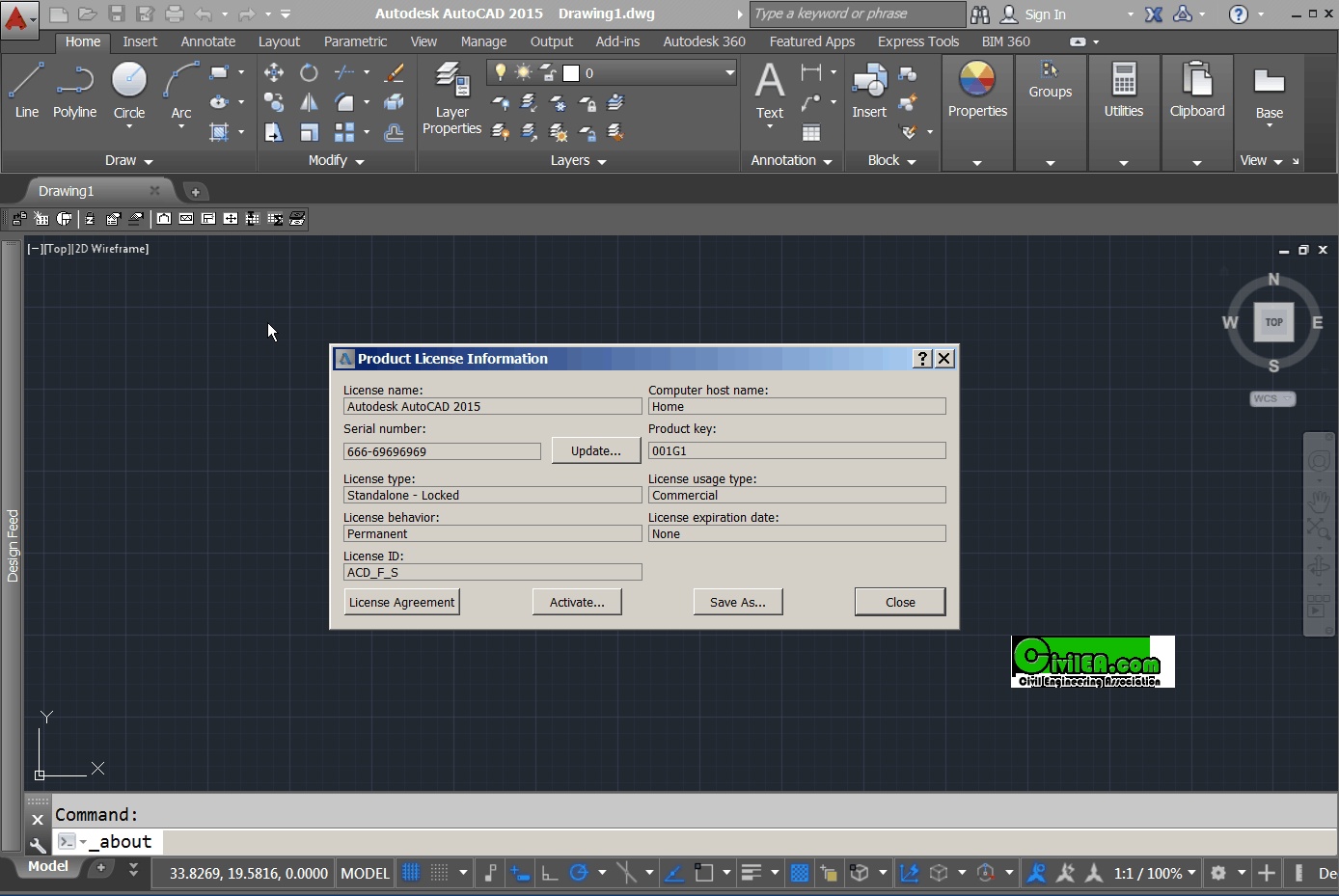Choose the Arc tool icon
This screenshot has width=1339, height=896.
[x=181, y=81]
